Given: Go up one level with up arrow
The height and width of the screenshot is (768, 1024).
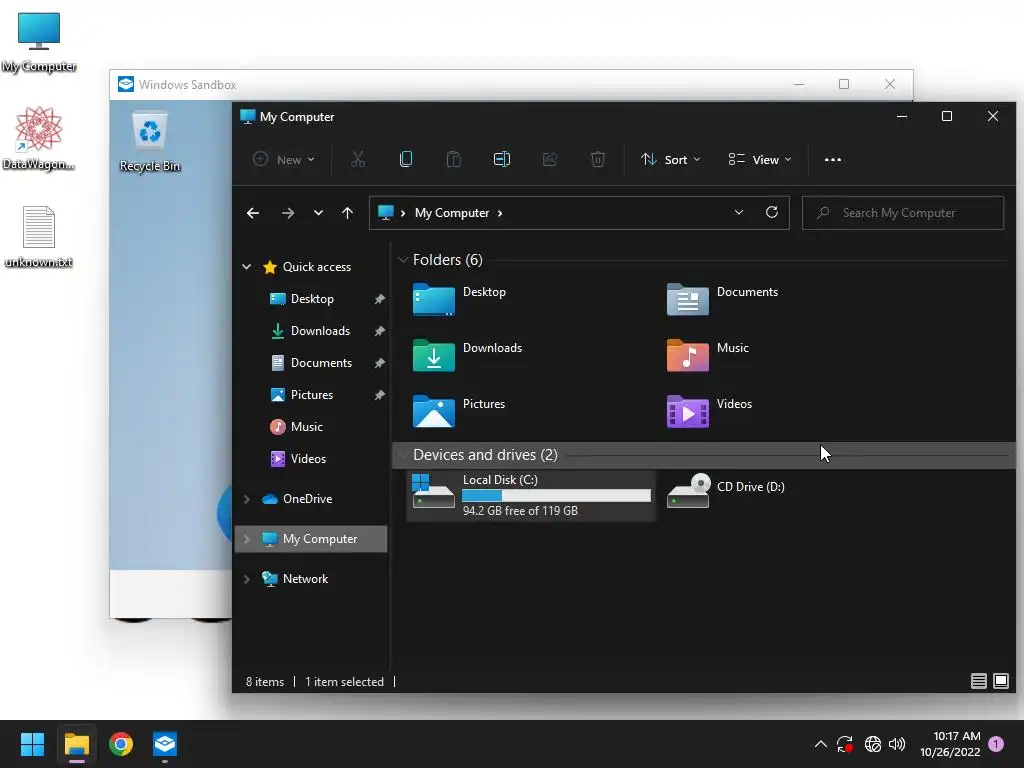Looking at the screenshot, I should [347, 213].
